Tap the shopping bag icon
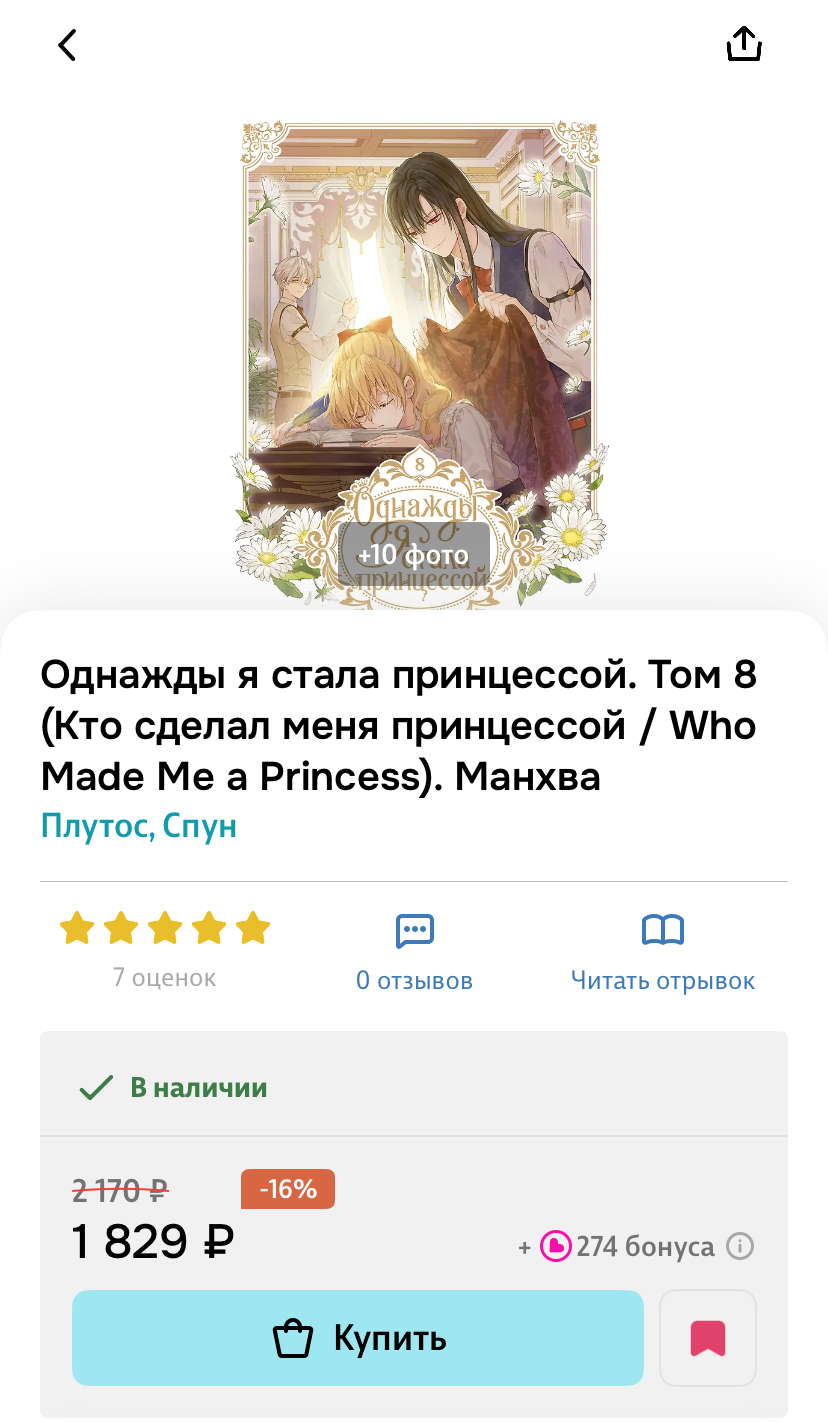 pyautogui.click(x=293, y=1338)
